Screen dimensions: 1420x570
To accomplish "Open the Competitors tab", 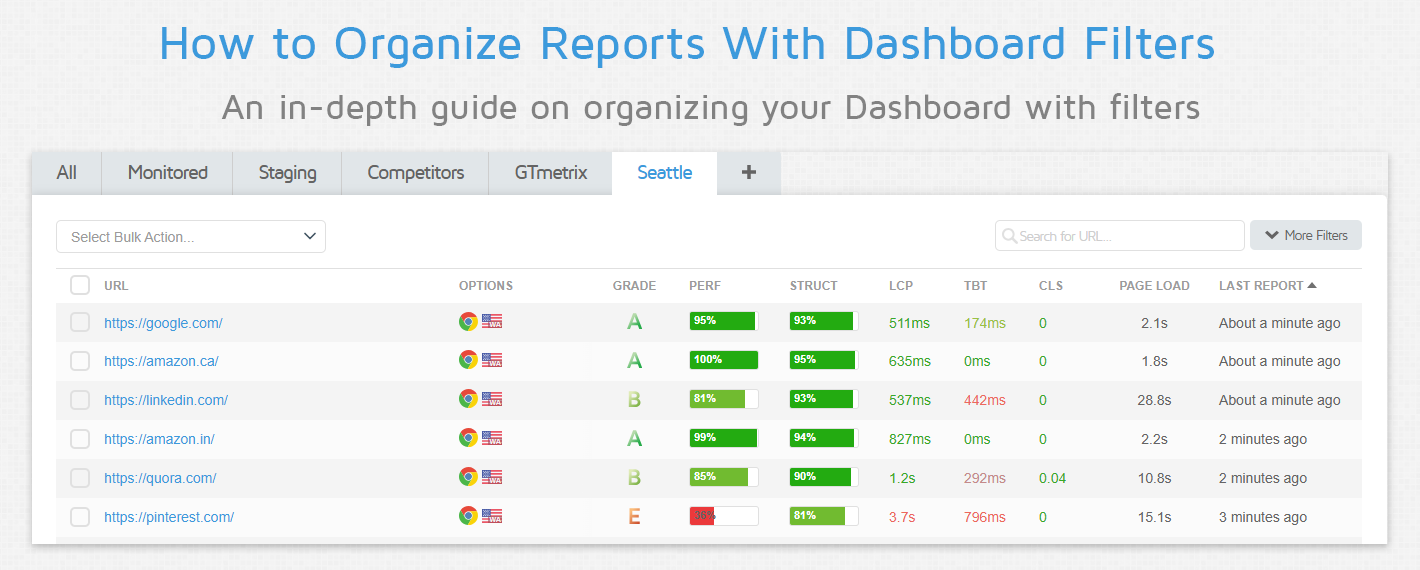I will point(416,173).
